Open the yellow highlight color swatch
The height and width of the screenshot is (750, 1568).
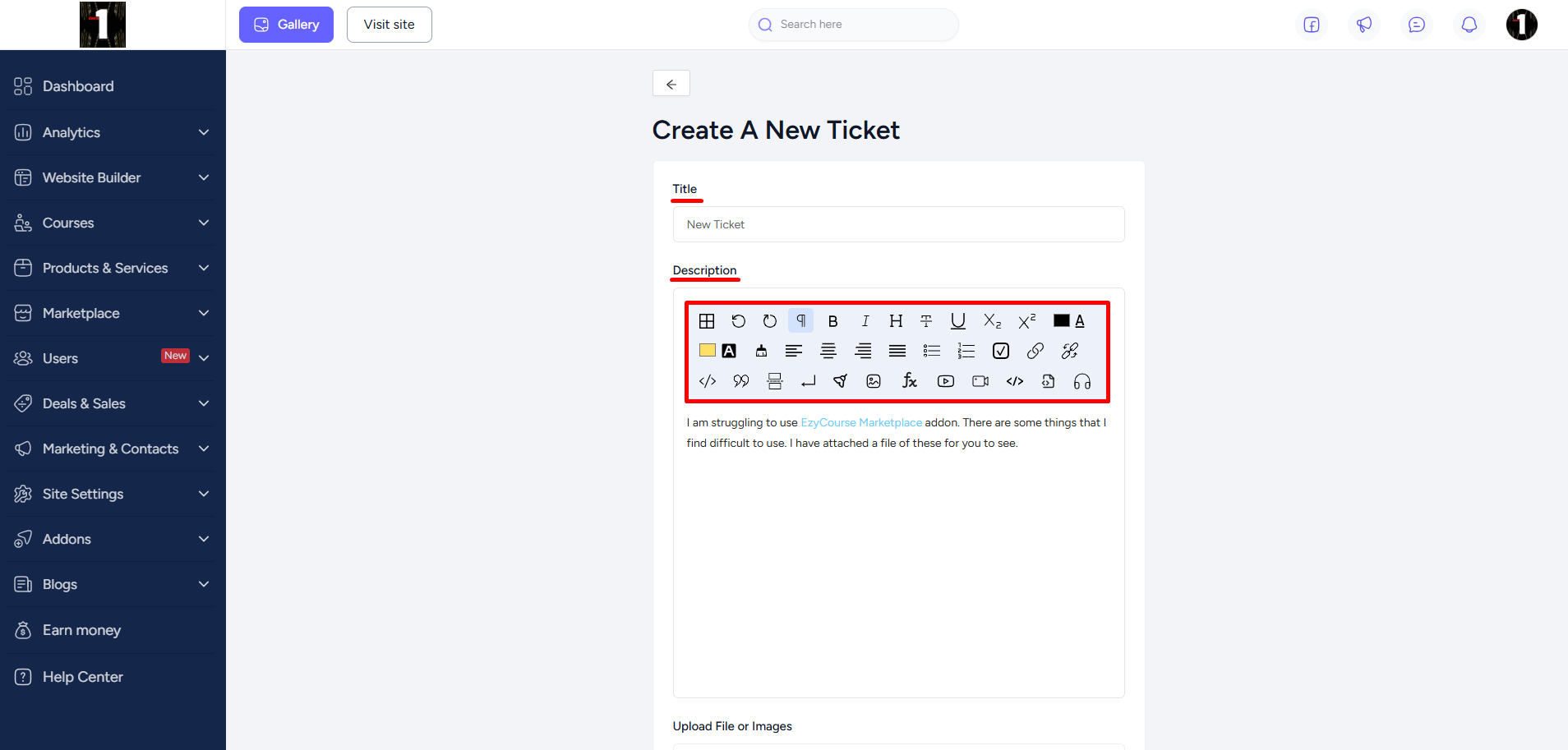(707, 351)
